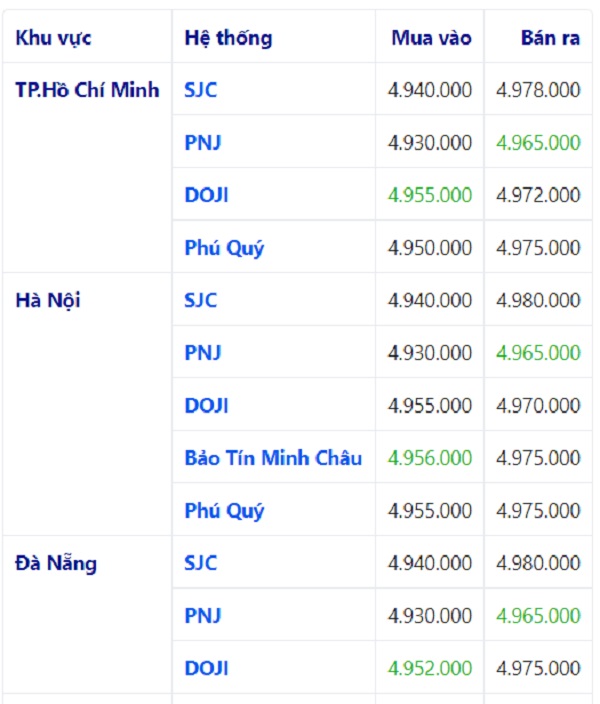The width and height of the screenshot is (600, 704).
Task: Select the Bán ra column header
Action: (x=550, y=39)
